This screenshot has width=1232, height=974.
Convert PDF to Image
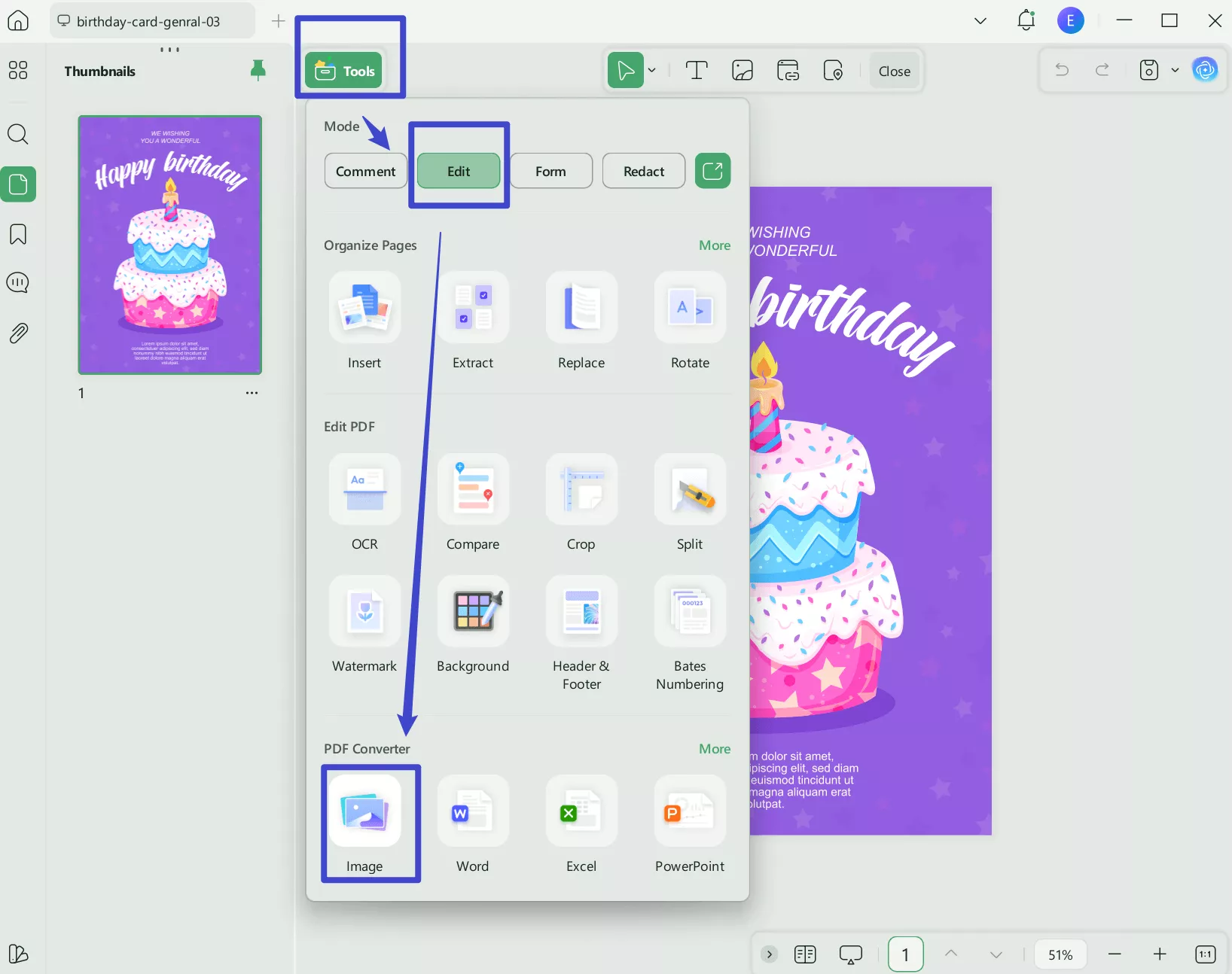point(364,825)
